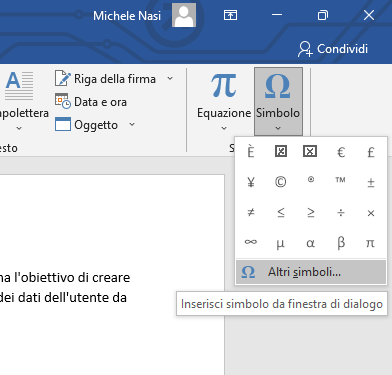
Task: Insert the pound £ symbol
Action: [371, 152]
